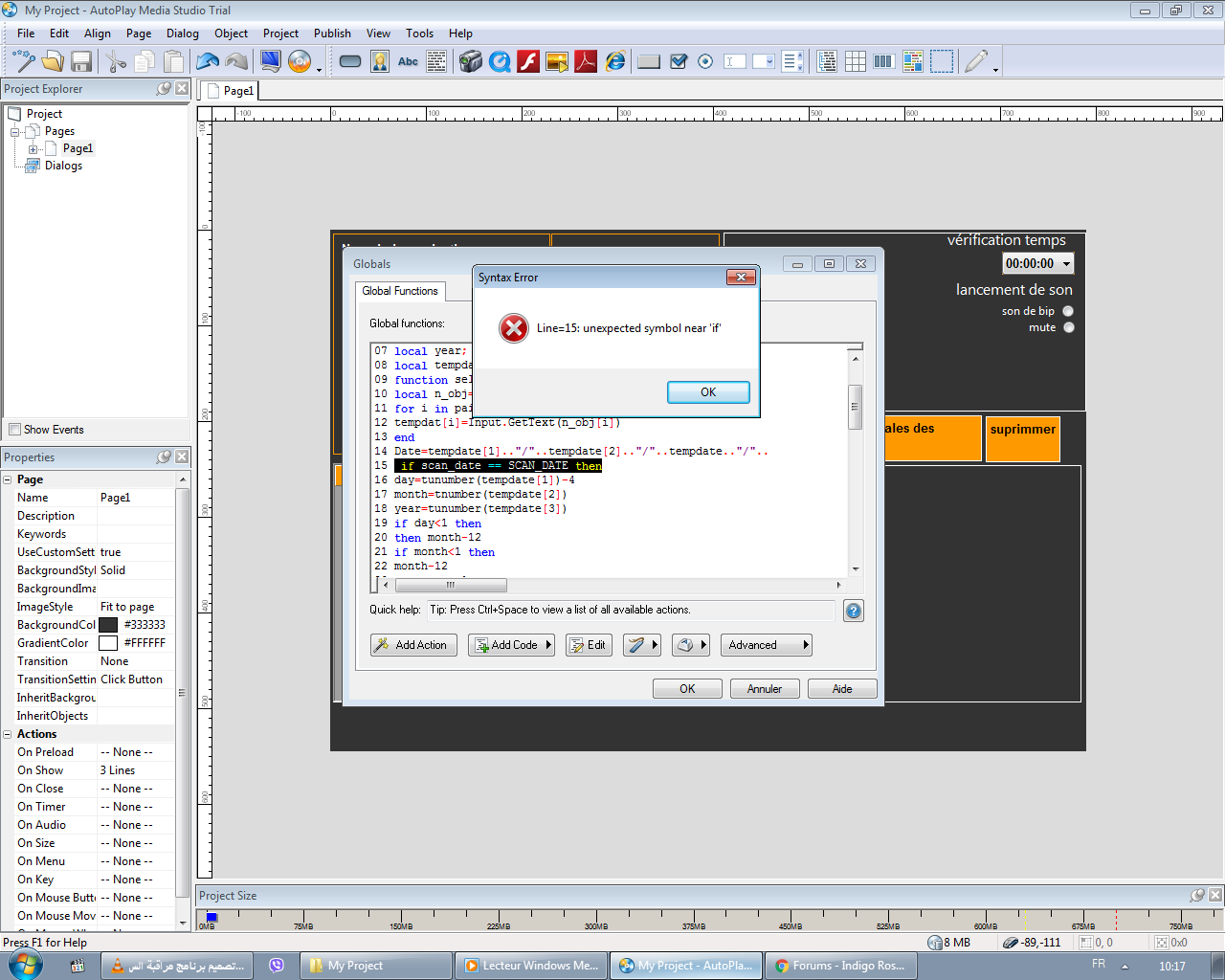Dismiss the Syntax Error with OK
The image size is (1225, 980).
click(x=708, y=391)
